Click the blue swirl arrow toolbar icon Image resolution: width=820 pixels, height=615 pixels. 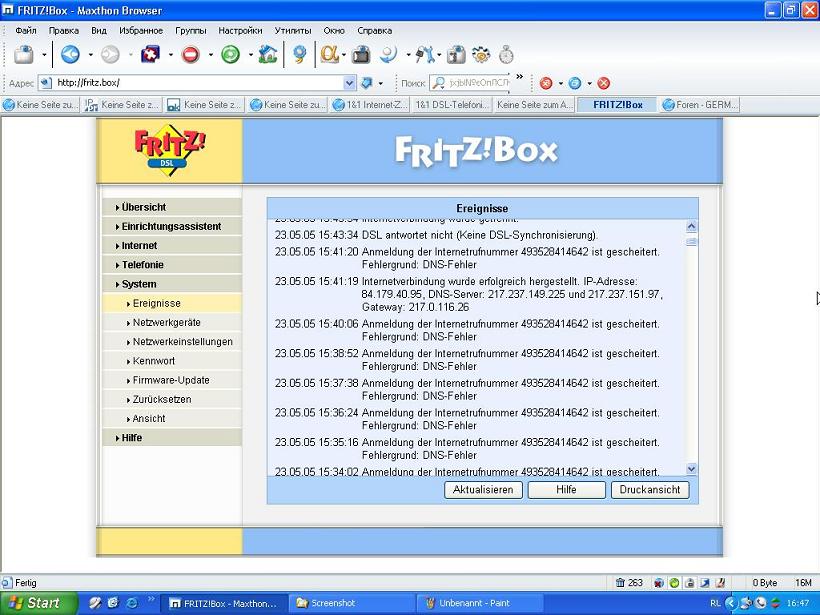point(389,54)
